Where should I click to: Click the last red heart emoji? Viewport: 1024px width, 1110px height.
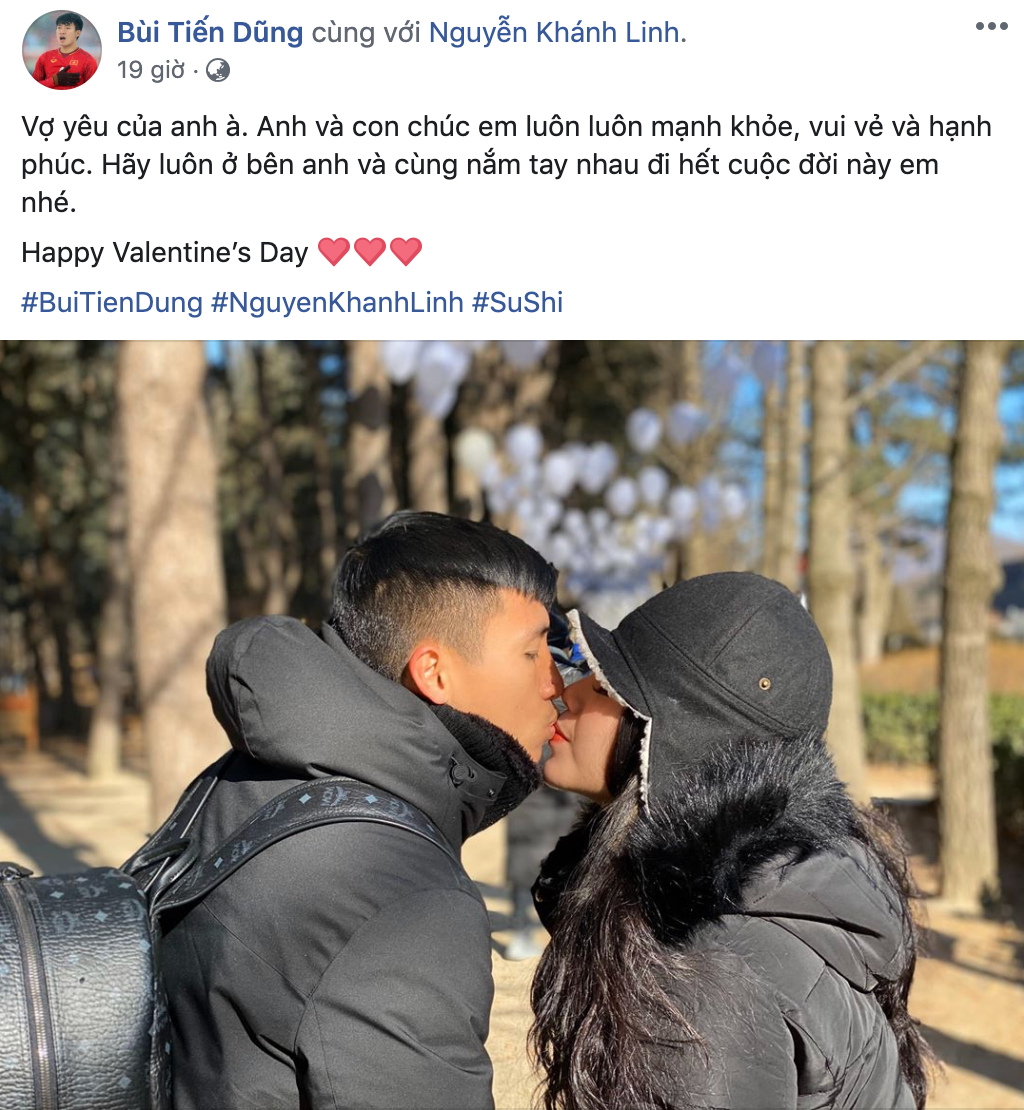[406, 252]
